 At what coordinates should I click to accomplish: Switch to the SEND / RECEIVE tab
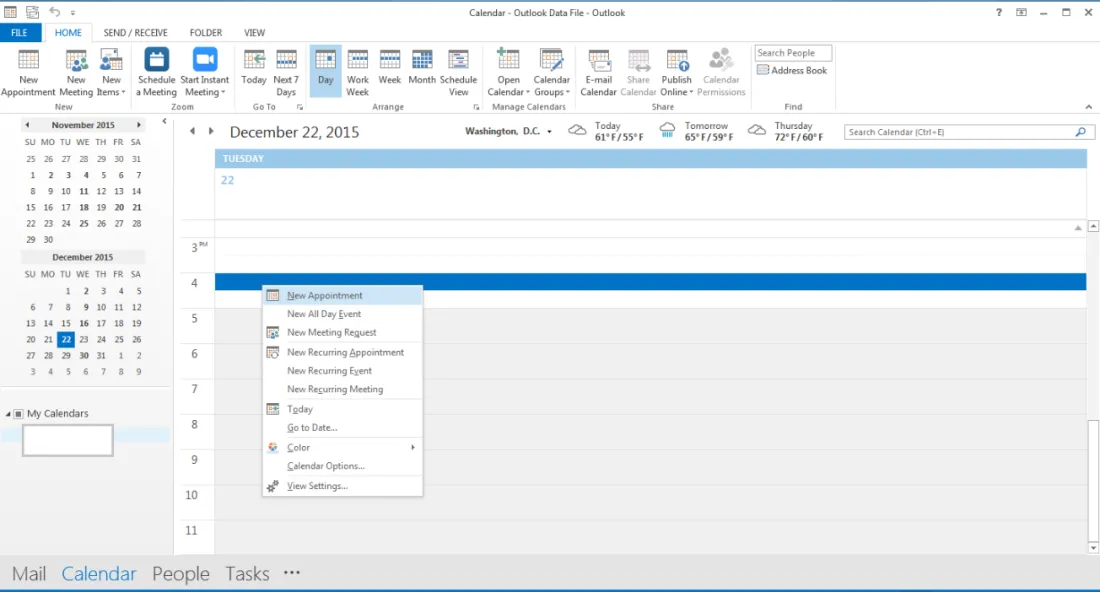[135, 32]
